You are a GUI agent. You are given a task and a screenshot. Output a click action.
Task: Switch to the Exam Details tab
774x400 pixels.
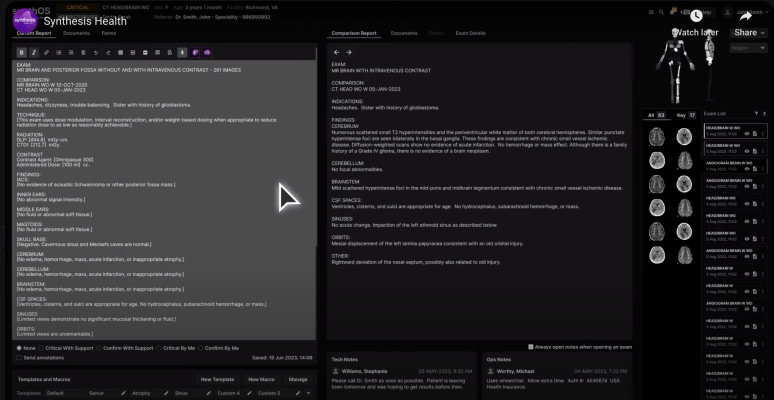(470, 33)
